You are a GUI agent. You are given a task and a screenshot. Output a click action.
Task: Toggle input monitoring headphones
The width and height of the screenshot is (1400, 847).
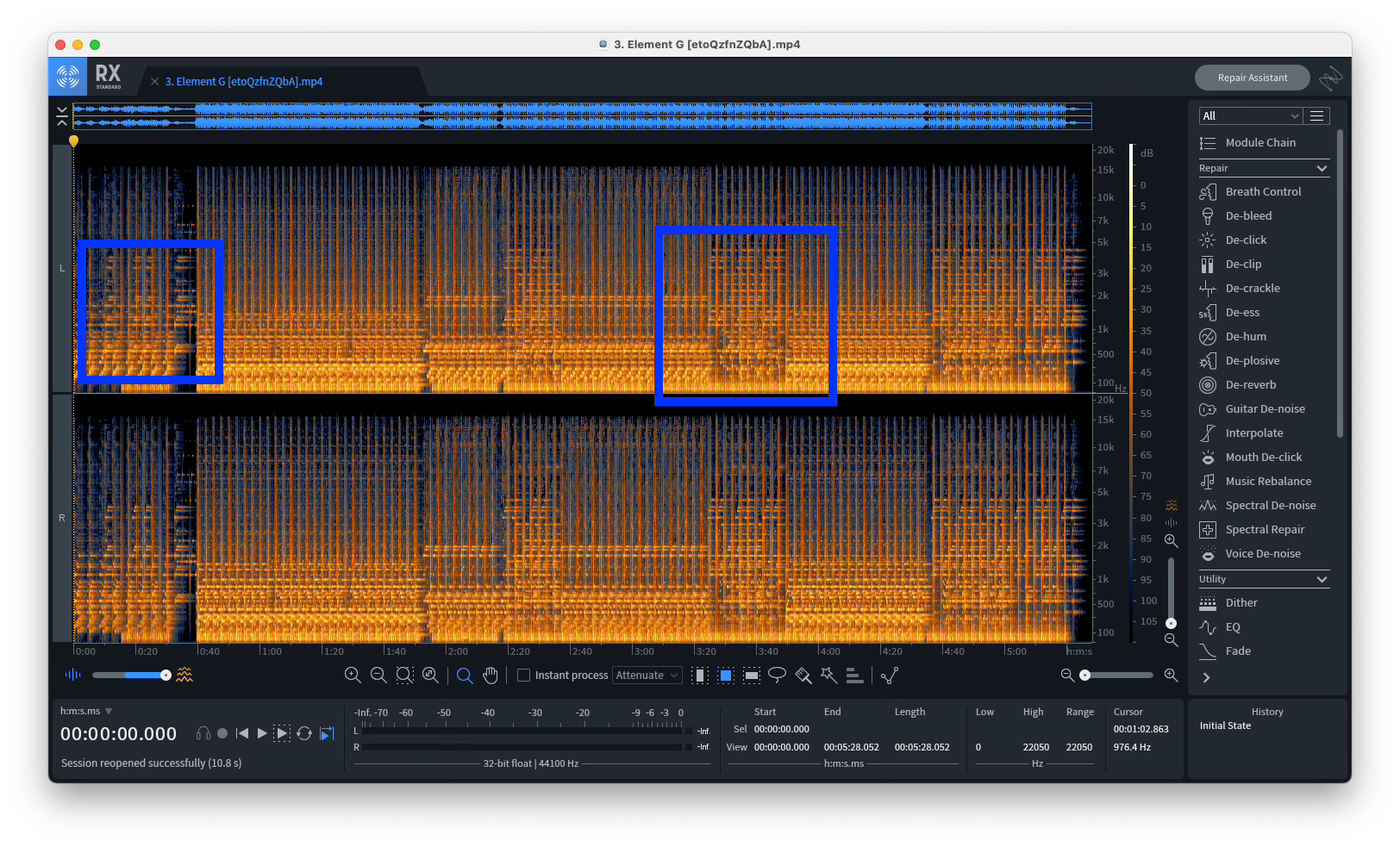point(203,733)
